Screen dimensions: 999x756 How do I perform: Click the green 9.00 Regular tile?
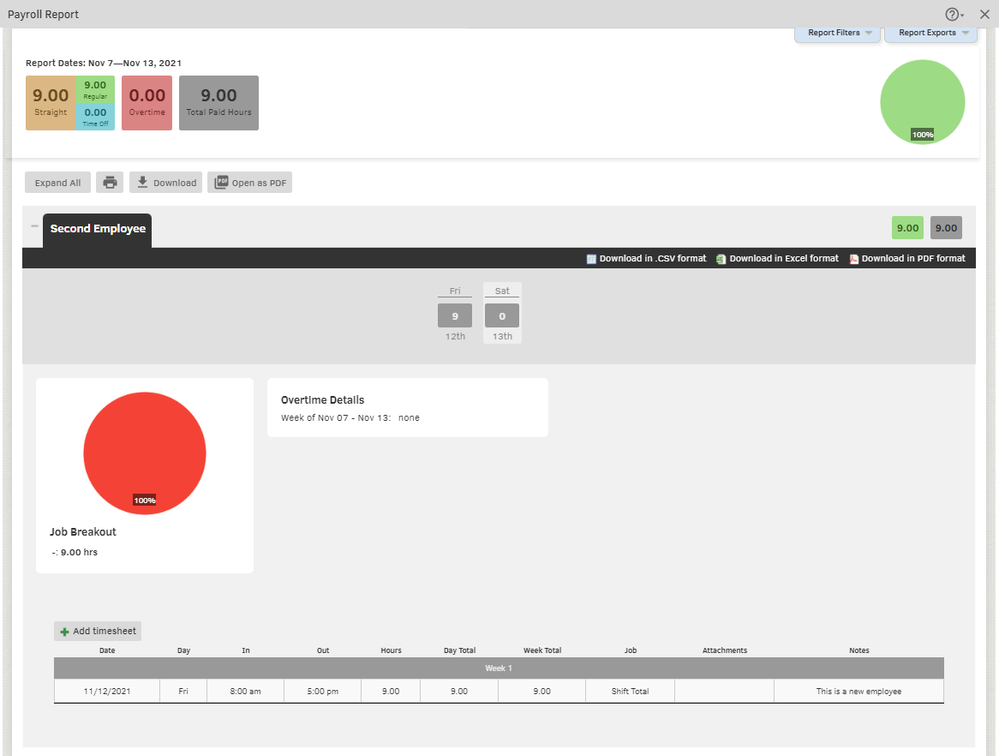tap(95, 89)
